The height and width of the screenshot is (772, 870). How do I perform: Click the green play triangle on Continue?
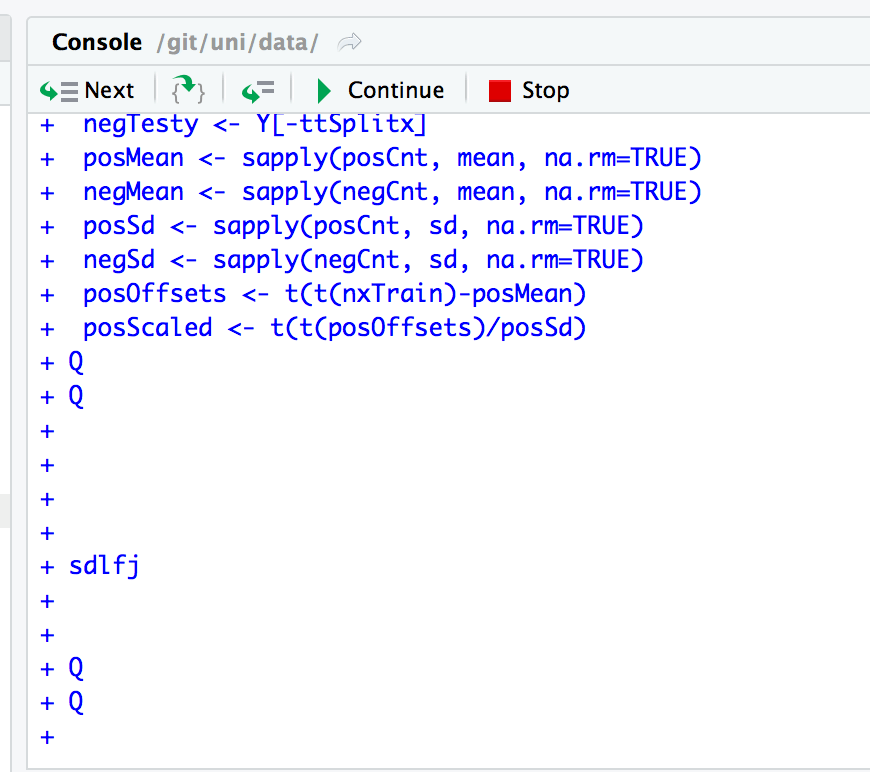[323, 90]
